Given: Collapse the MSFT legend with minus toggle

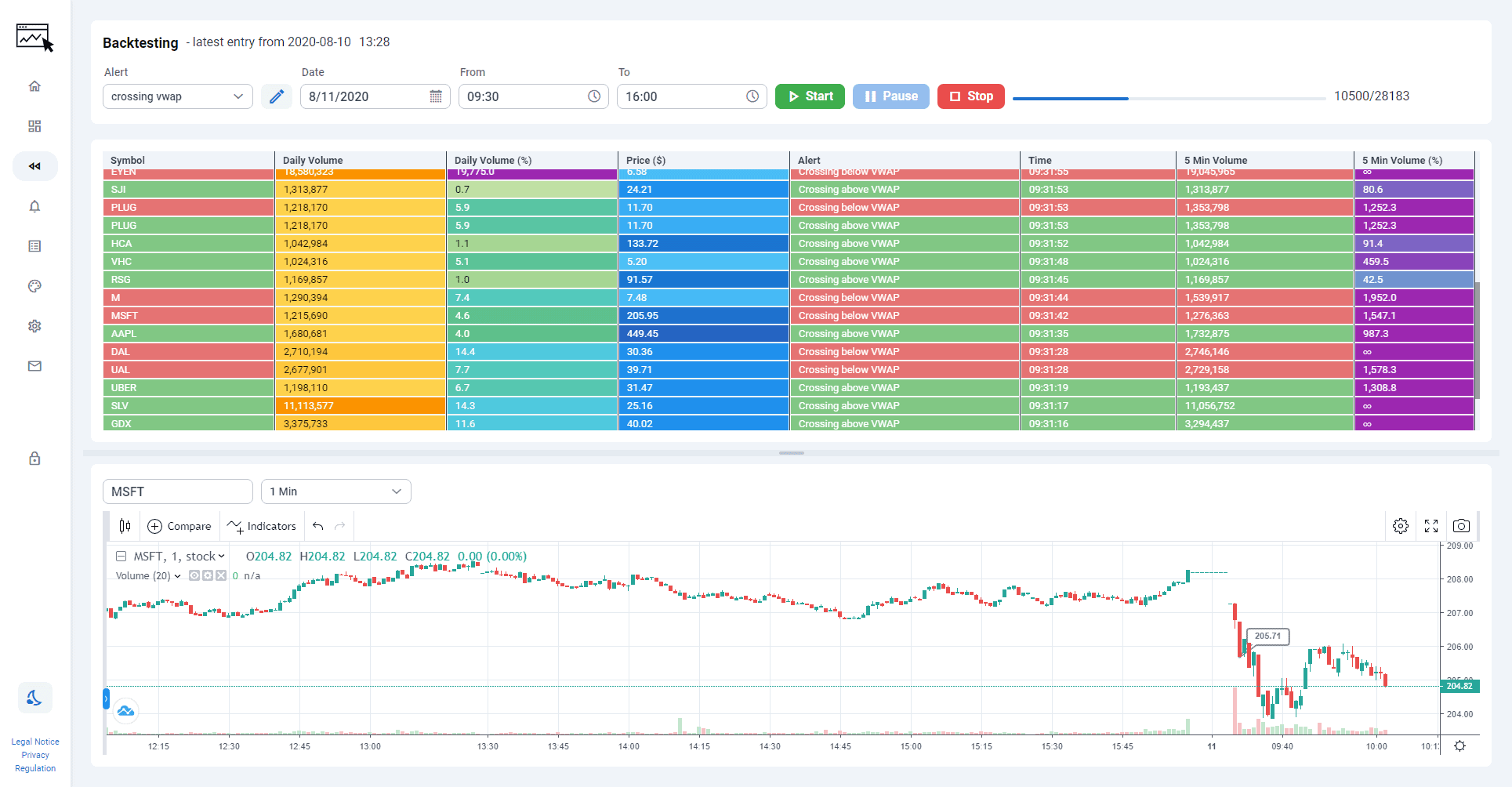Looking at the screenshot, I should click(121, 556).
